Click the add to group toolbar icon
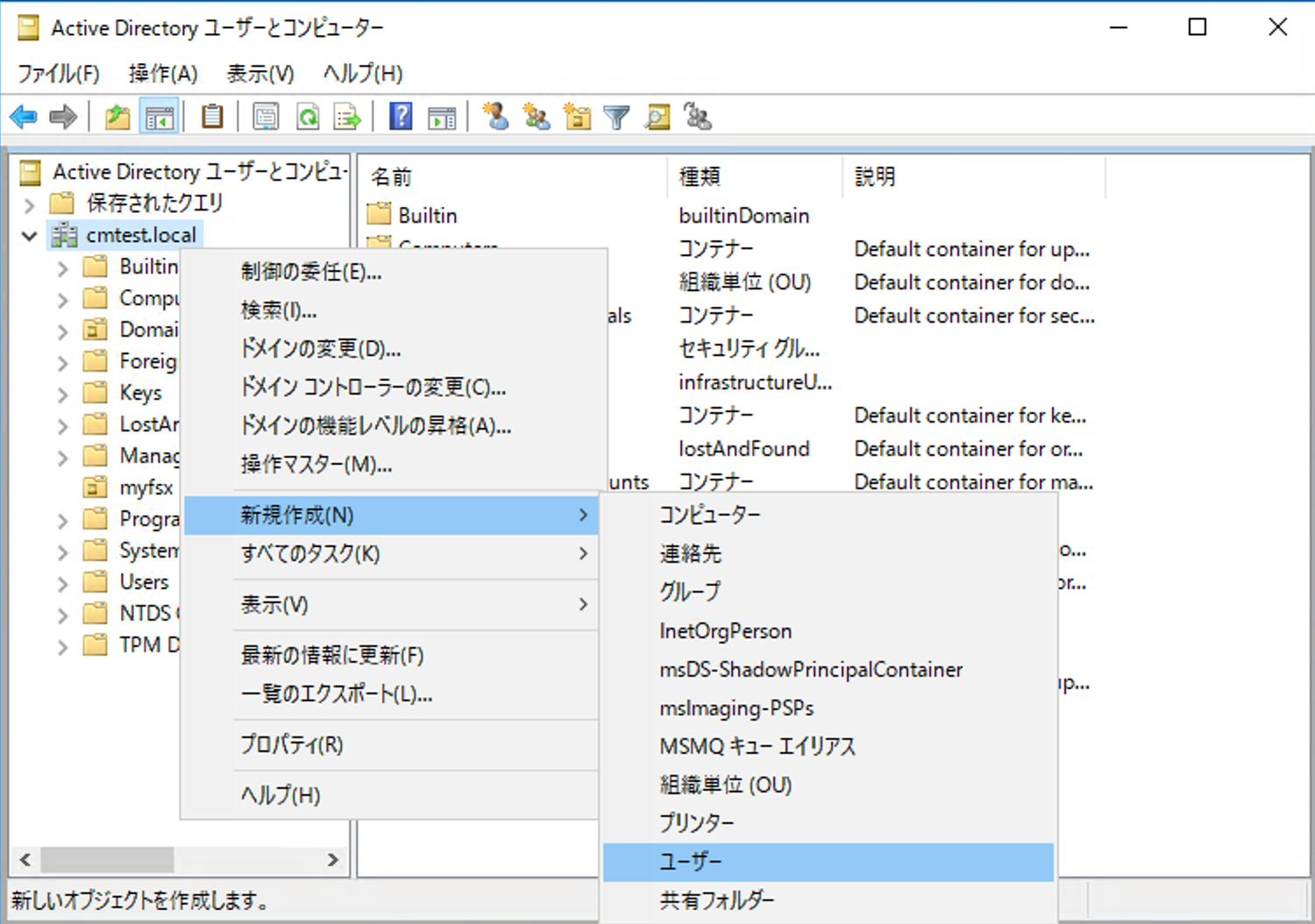Image resolution: width=1315 pixels, height=924 pixels. [x=698, y=117]
